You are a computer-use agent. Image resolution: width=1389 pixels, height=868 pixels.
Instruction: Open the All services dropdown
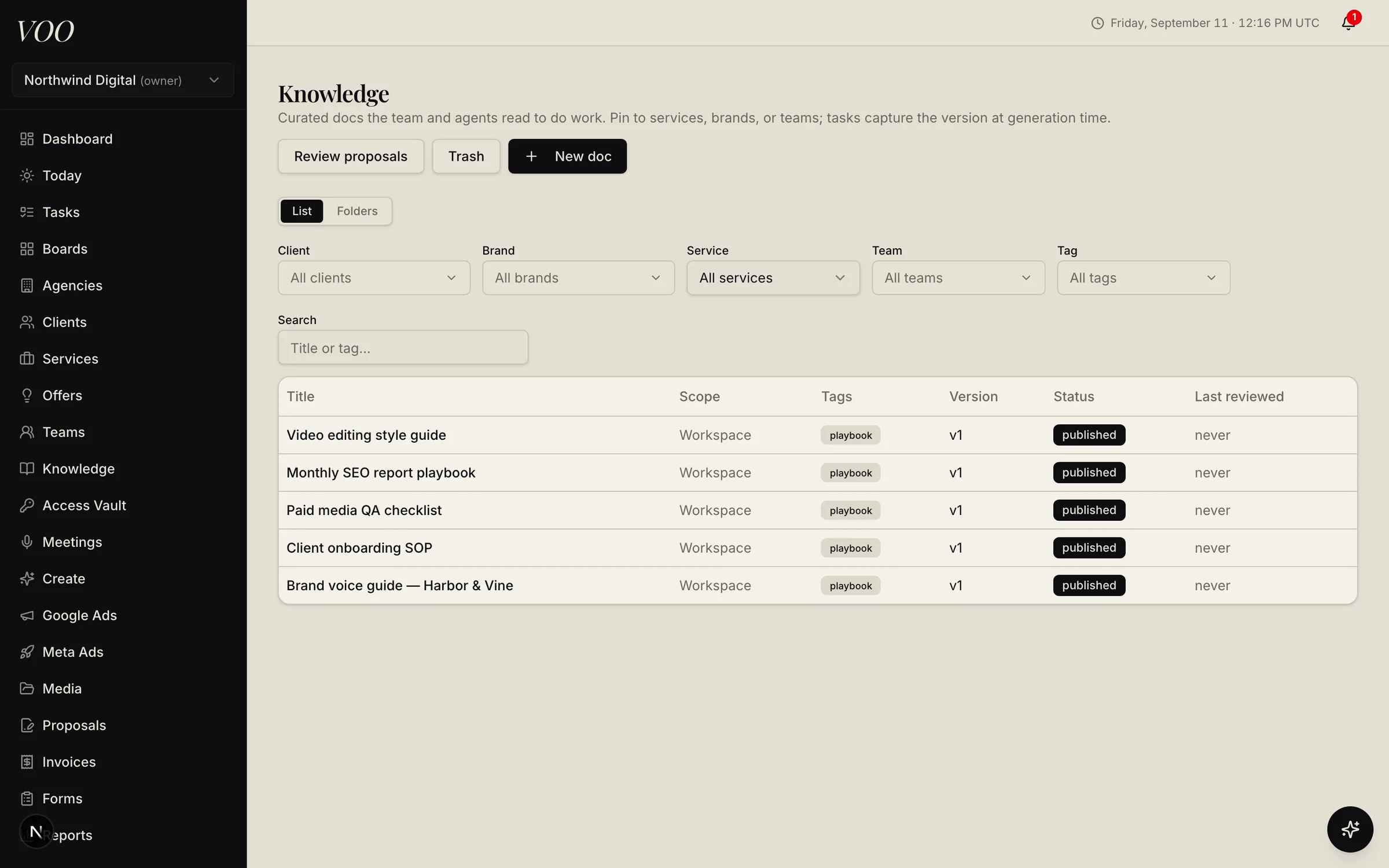click(x=773, y=278)
